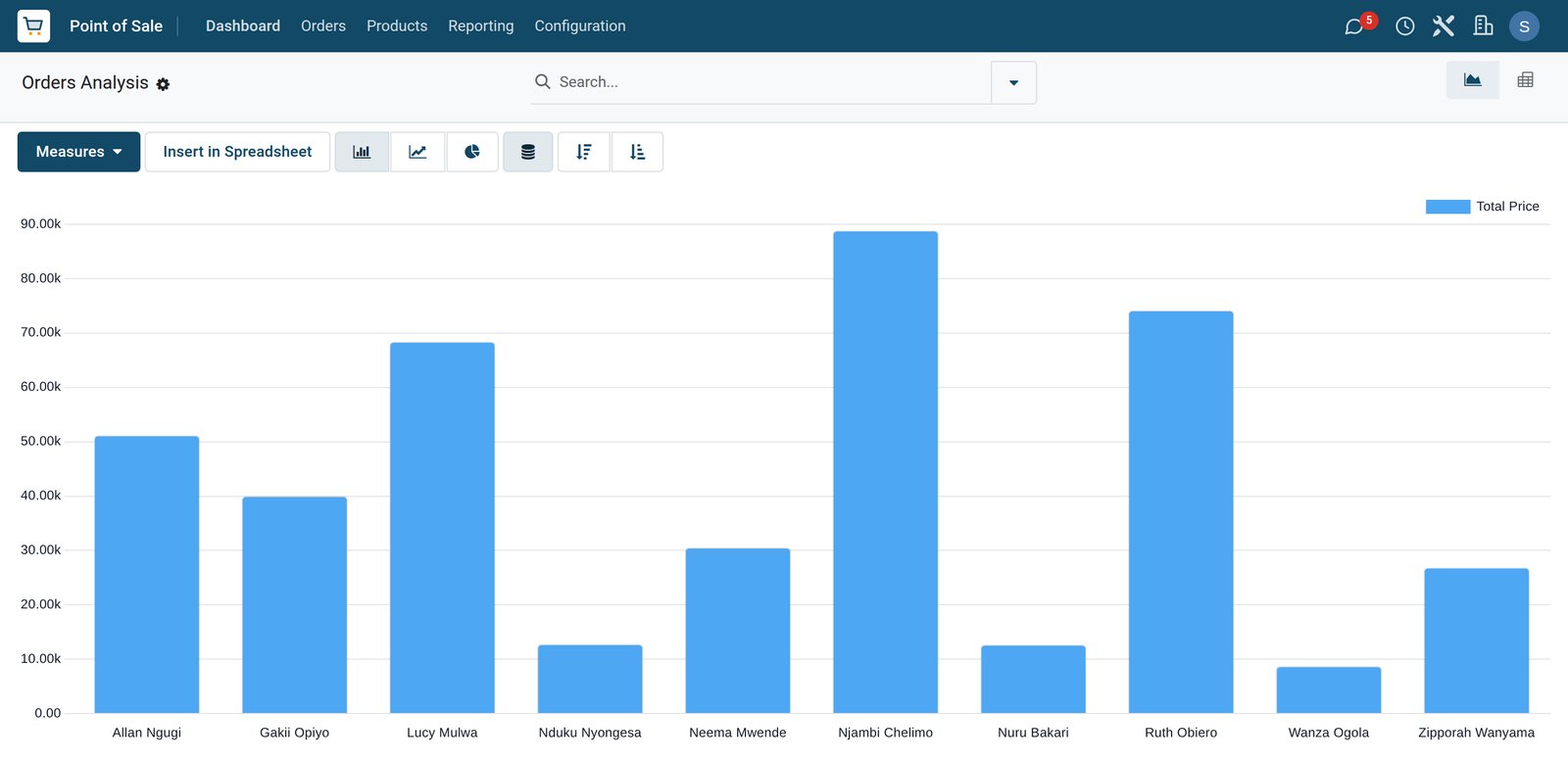Click the Wanza Ogola bar
Viewport: 1568px width, 761px height.
(1329, 690)
